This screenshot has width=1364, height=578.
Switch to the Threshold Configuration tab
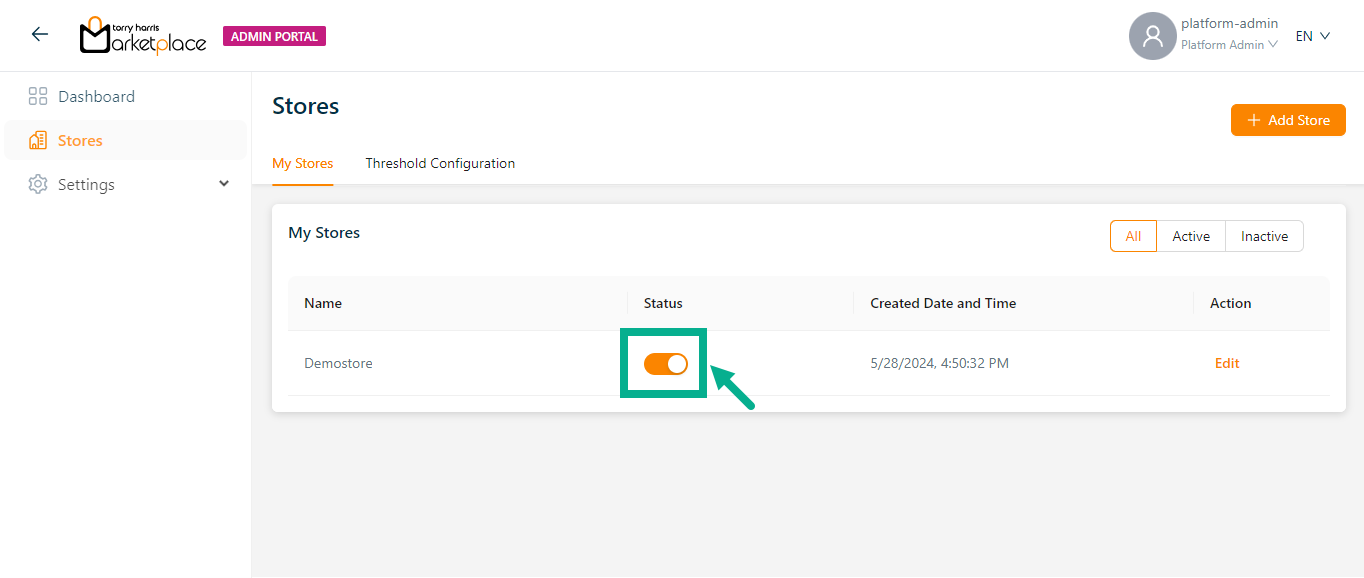[x=440, y=163]
